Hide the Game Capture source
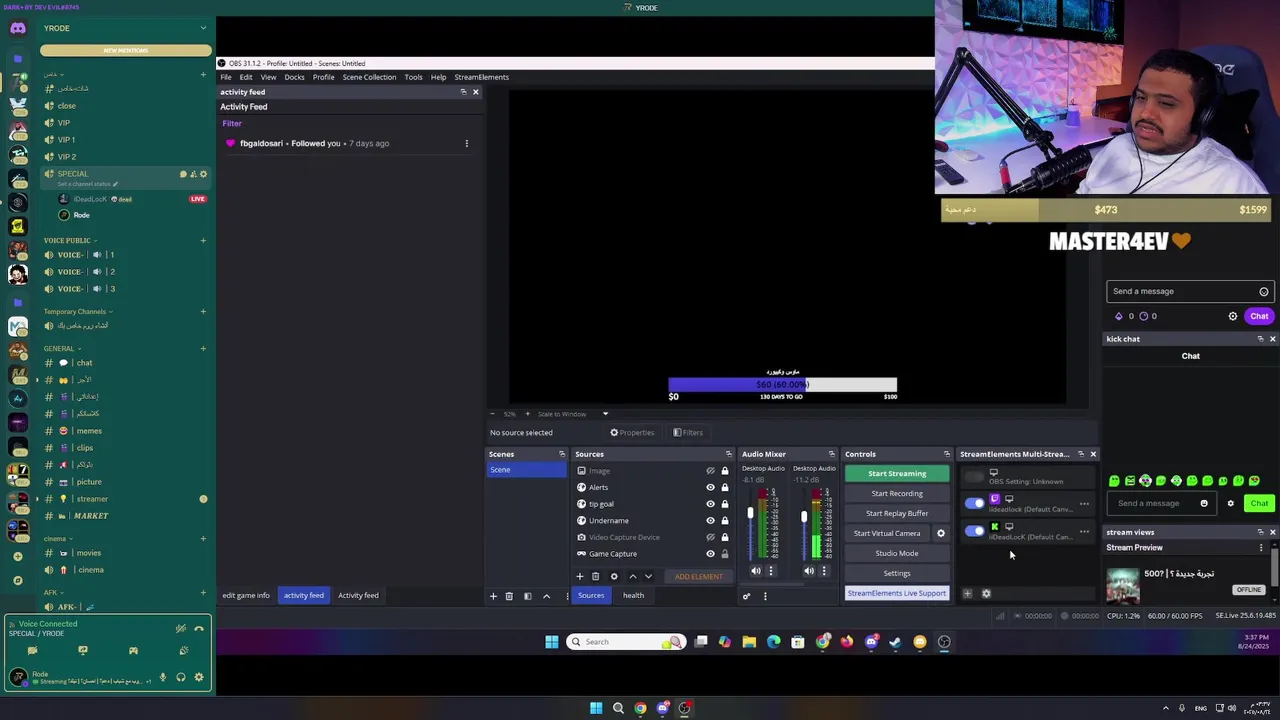Viewport: 1280px width, 720px height. click(x=711, y=553)
